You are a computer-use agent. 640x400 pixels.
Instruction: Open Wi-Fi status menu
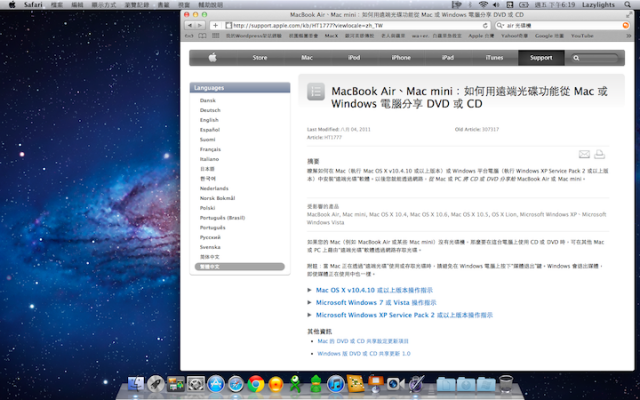pos(483,4)
